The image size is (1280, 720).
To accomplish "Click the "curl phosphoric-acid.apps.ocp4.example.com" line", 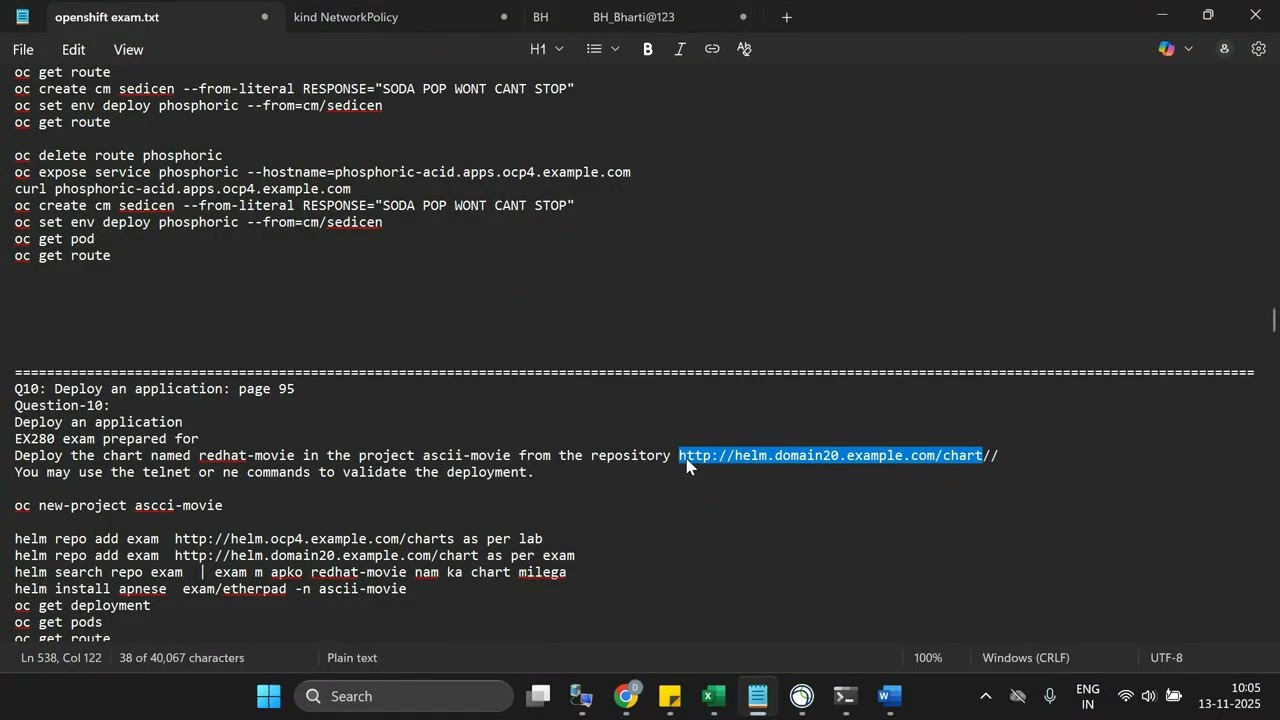I will tap(182, 189).
